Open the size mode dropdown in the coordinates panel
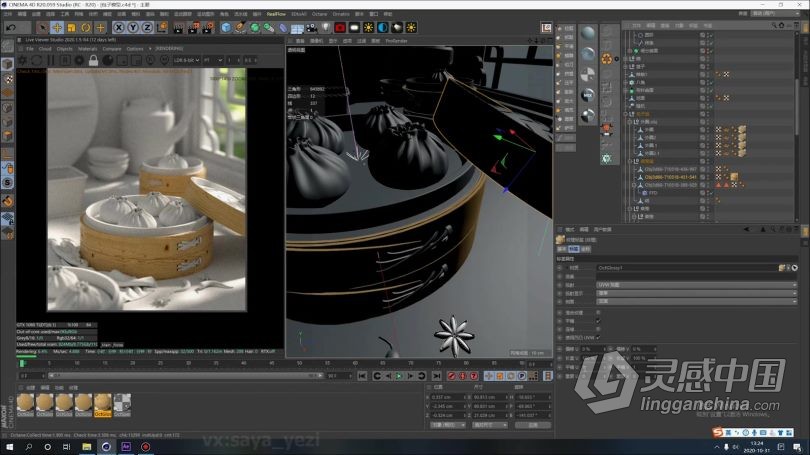This screenshot has width=810, height=455. point(490,425)
